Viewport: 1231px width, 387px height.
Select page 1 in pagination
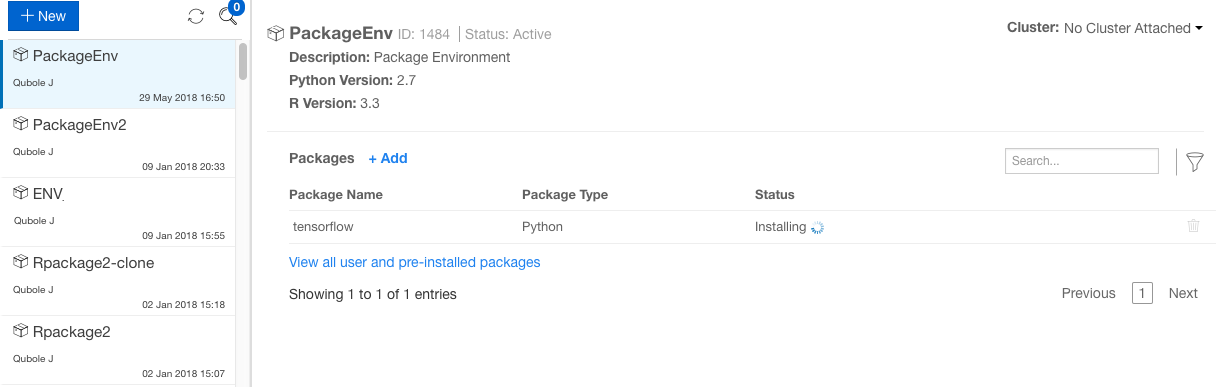click(1143, 293)
